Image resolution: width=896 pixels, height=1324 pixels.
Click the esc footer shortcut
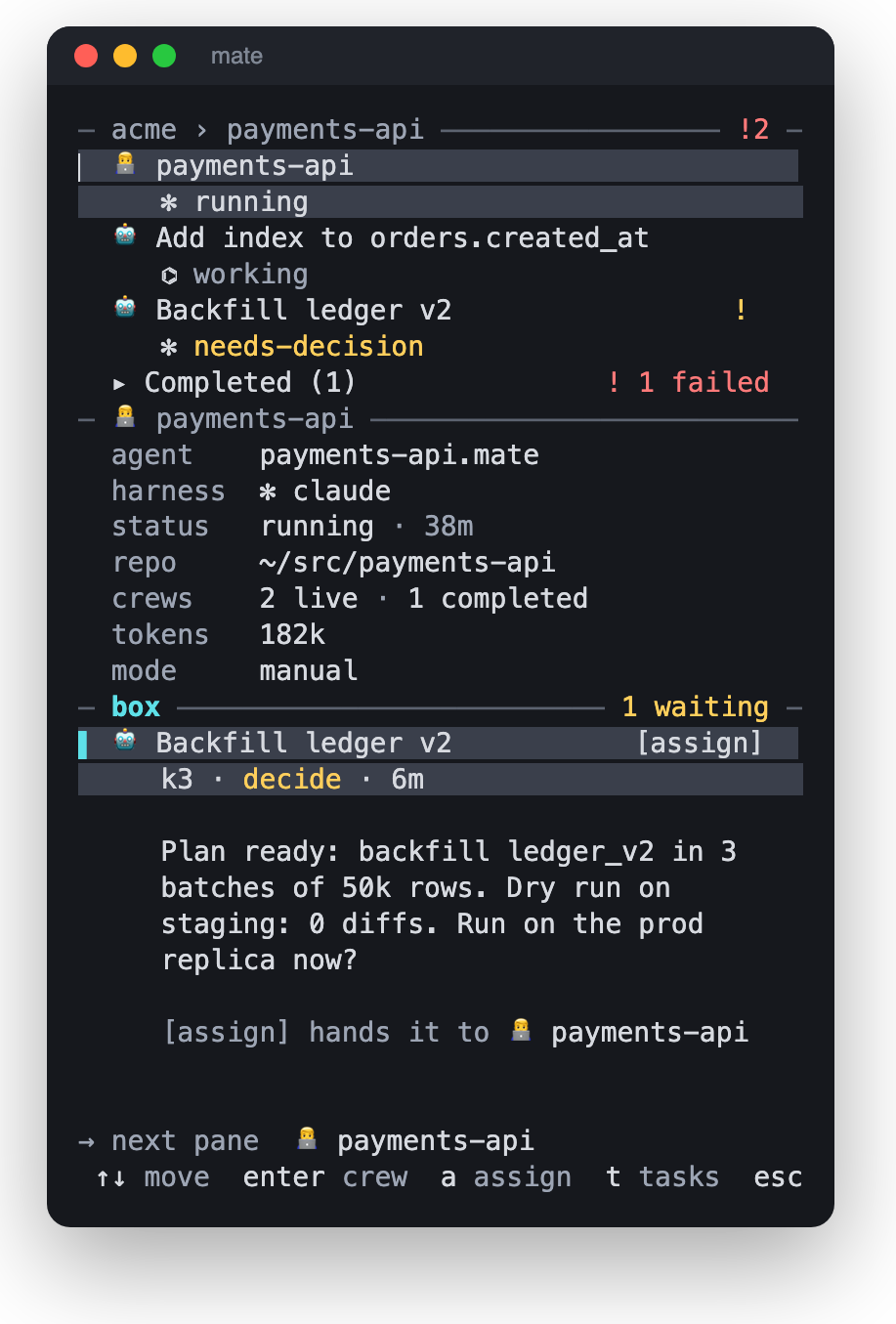coord(779,1177)
